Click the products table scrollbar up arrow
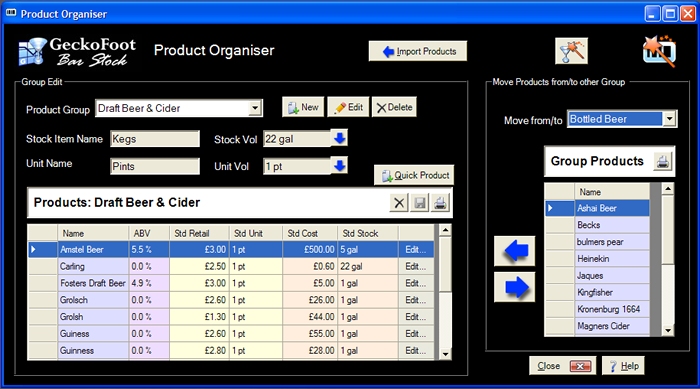The image size is (700, 389). pos(445,230)
